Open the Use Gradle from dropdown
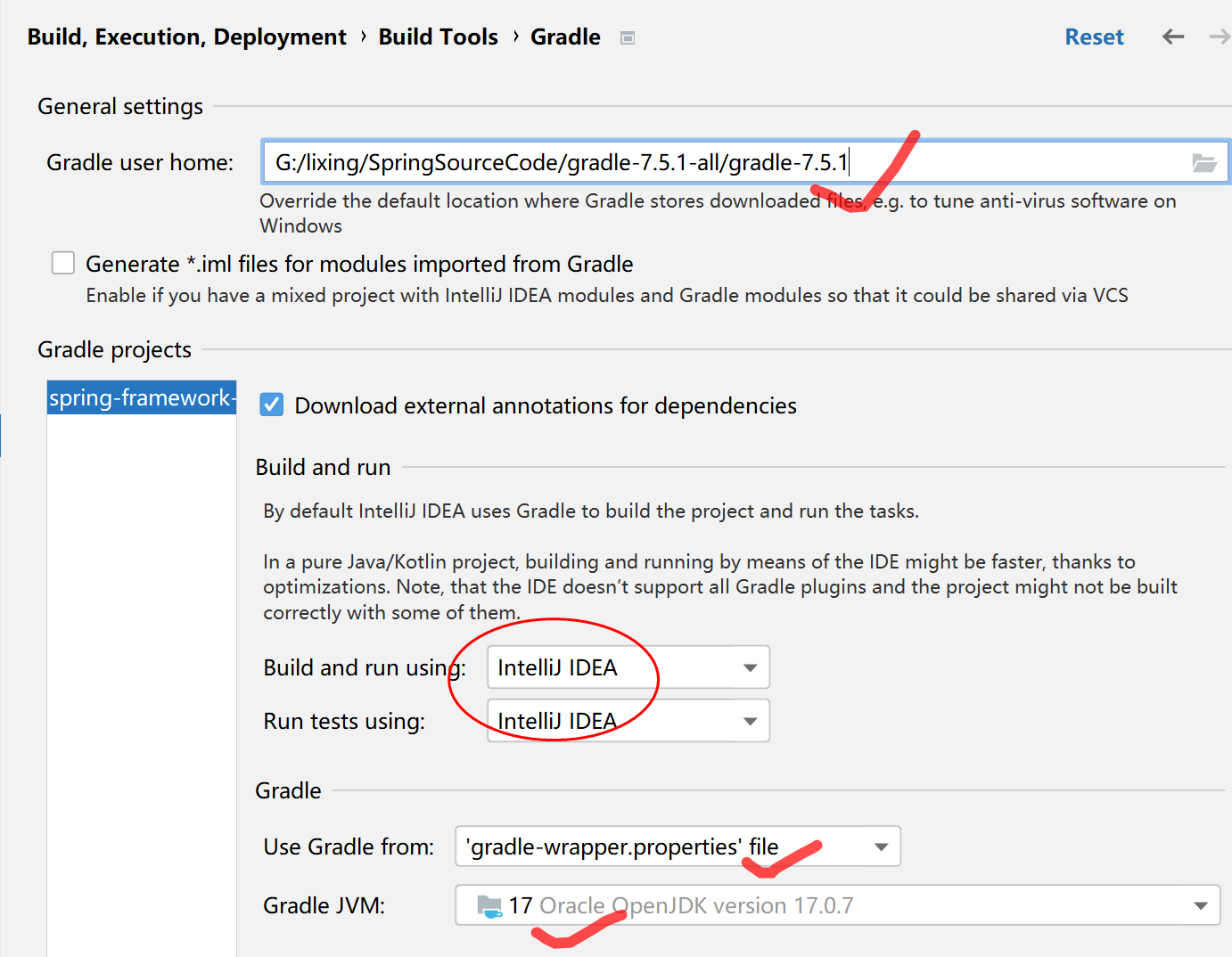 [x=678, y=847]
